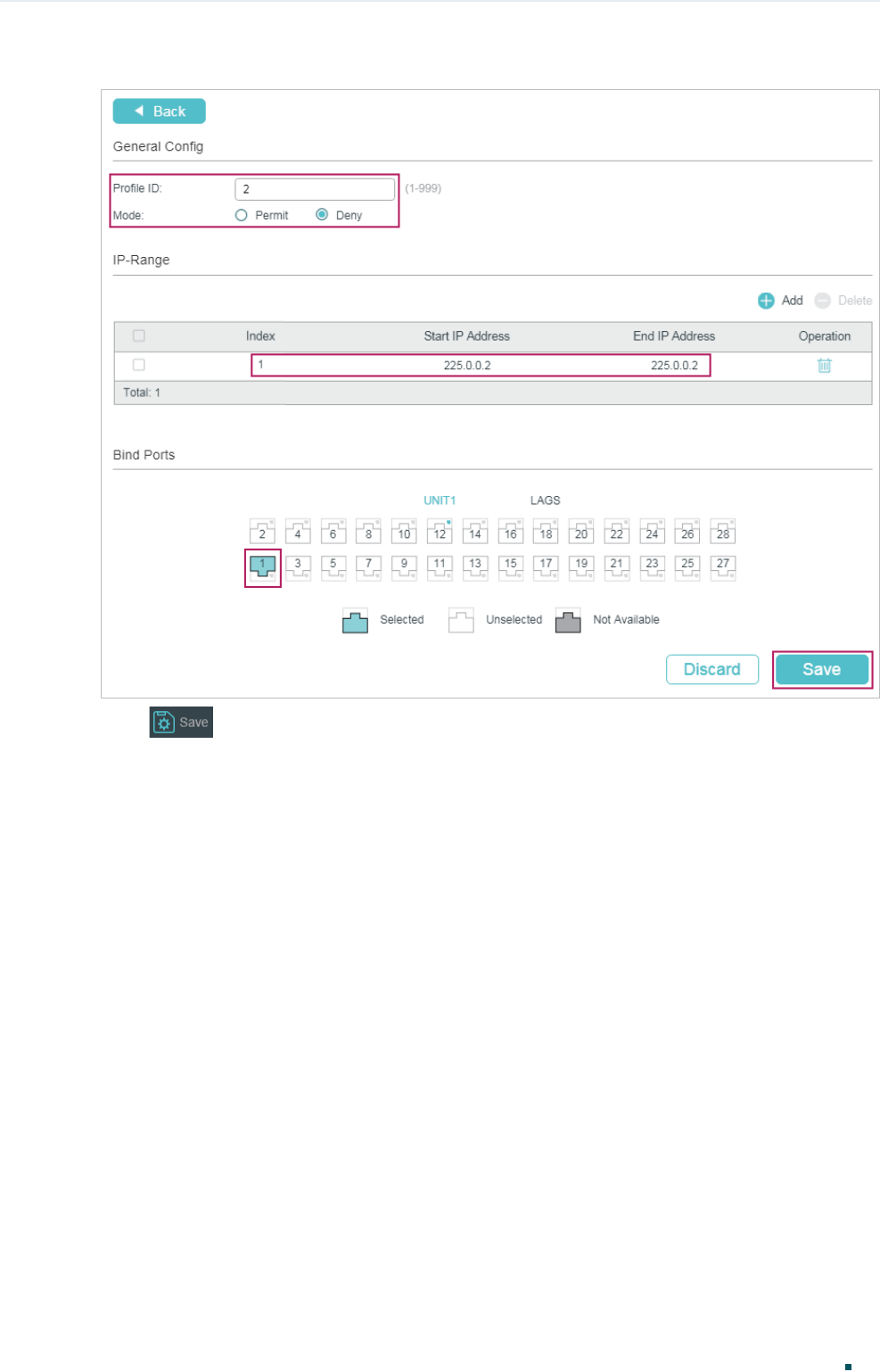Select port 9 in Bind Ports
The height and width of the screenshot is (1372, 880).
tap(404, 566)
